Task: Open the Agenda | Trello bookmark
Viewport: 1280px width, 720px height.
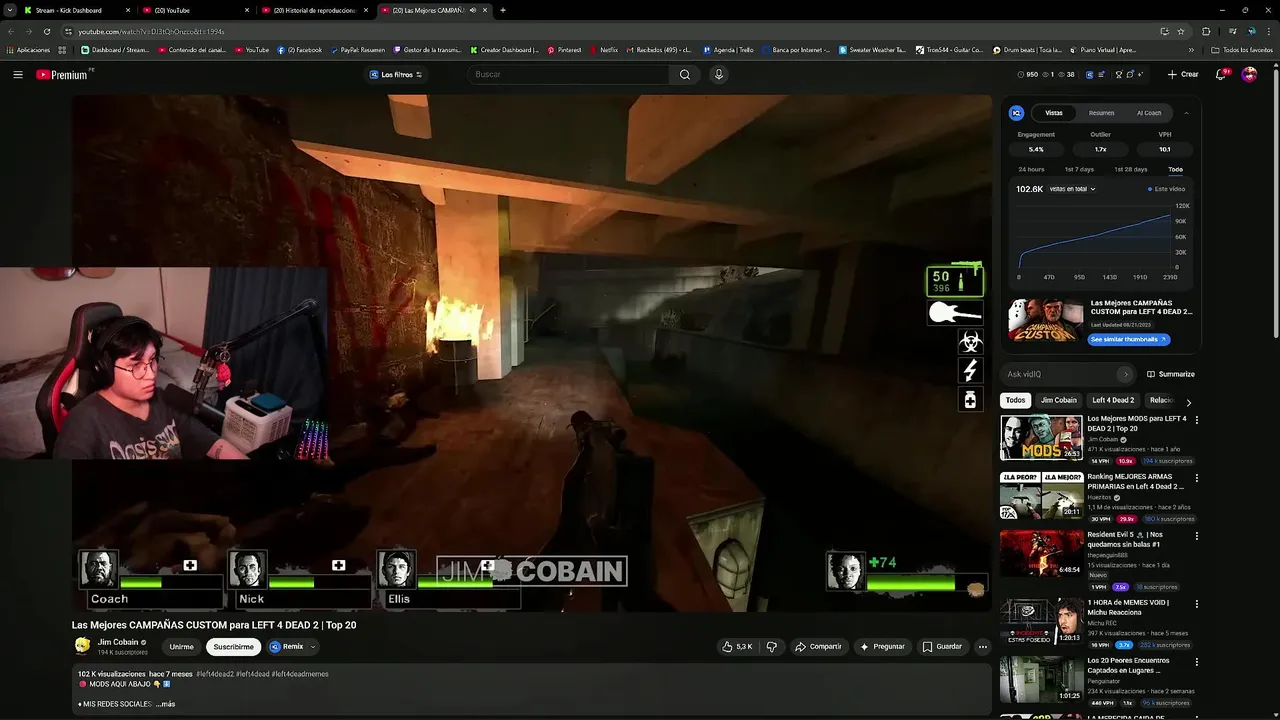Action: click(x=728, y=50)
